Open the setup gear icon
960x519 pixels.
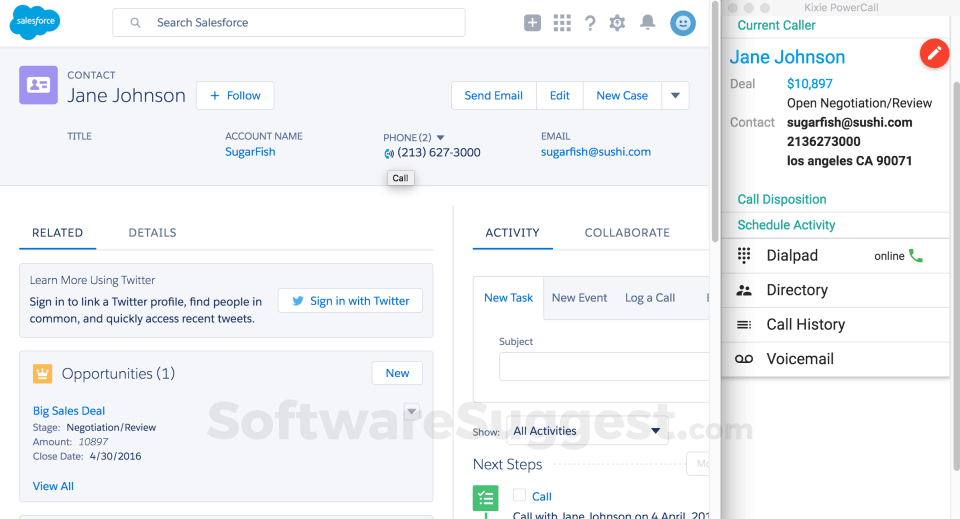[617, 23]
